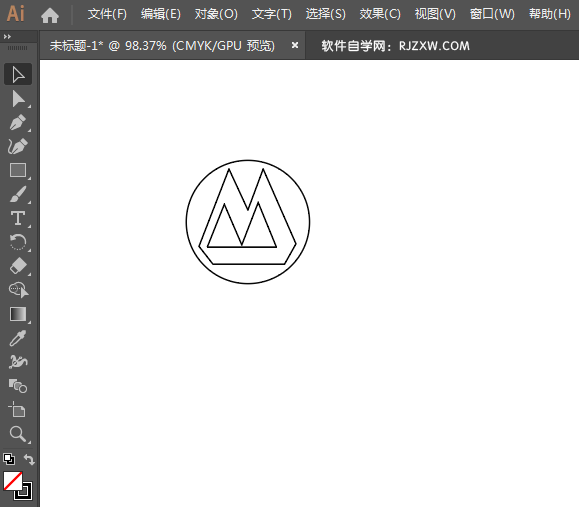This screenshot has width=579, height=507.
Task: Select the Type tool
Action: [18, 218]
